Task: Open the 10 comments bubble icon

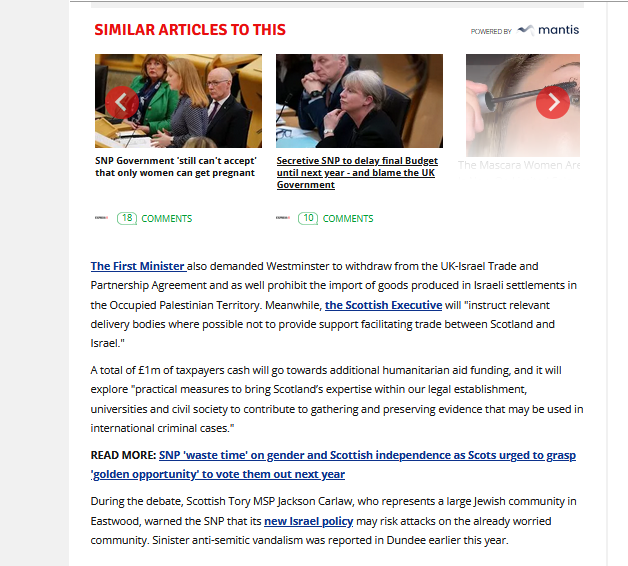Action: 308,218
